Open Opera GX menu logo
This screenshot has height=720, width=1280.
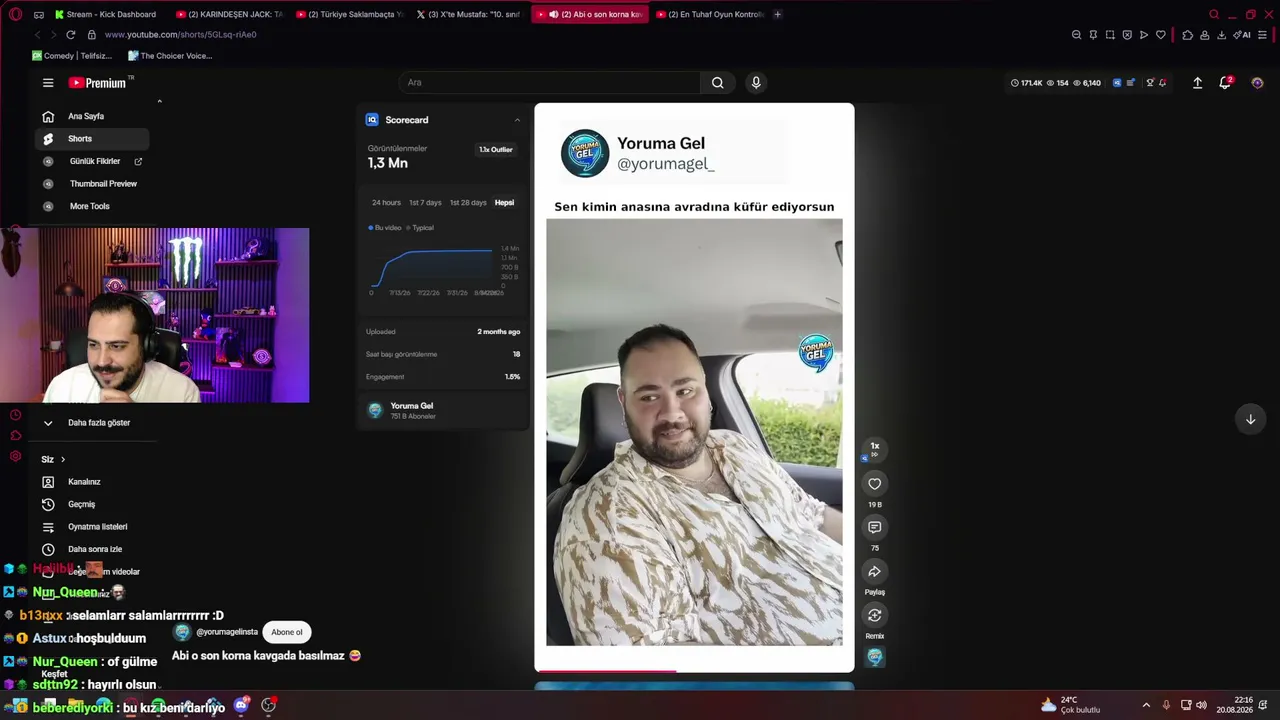[15, 14]
